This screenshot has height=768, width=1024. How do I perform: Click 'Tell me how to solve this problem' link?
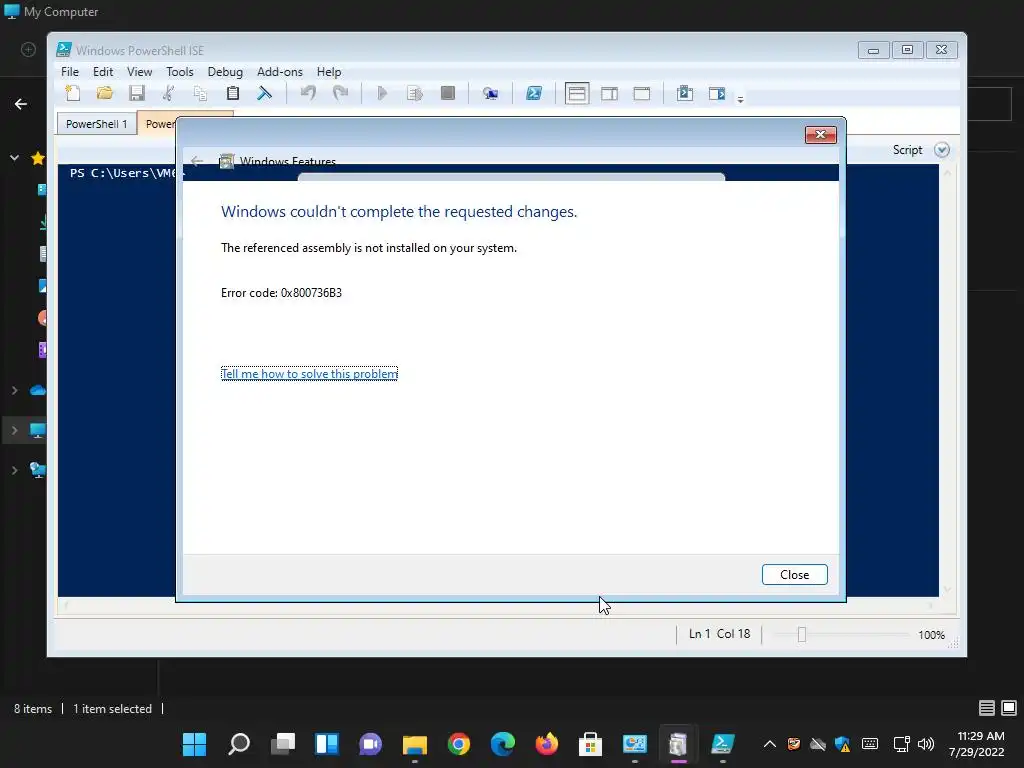pos(310,374)
